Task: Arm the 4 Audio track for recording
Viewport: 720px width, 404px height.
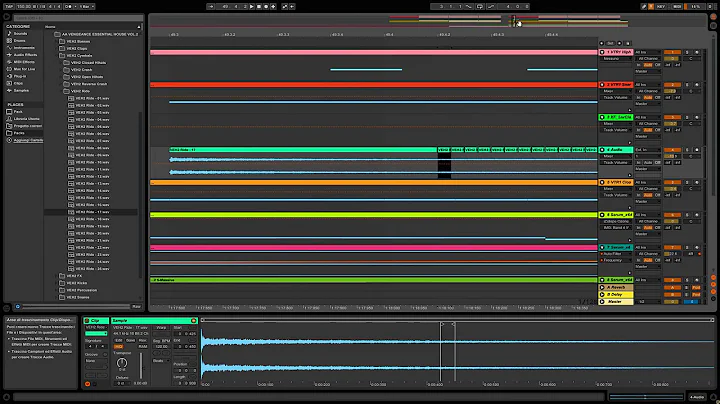Action: click(697, 150)
